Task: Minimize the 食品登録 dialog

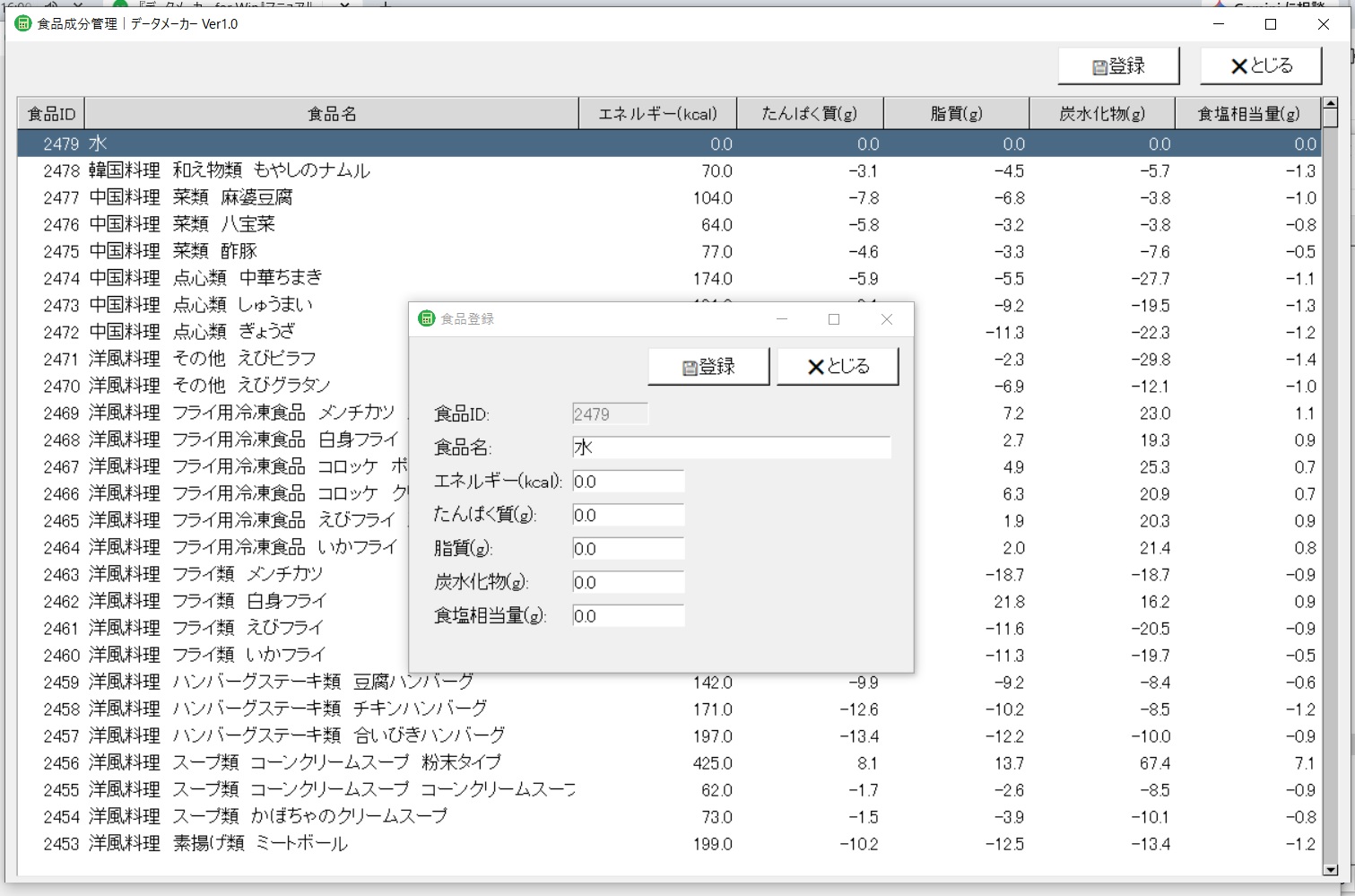Action: (x=782, y=319)
